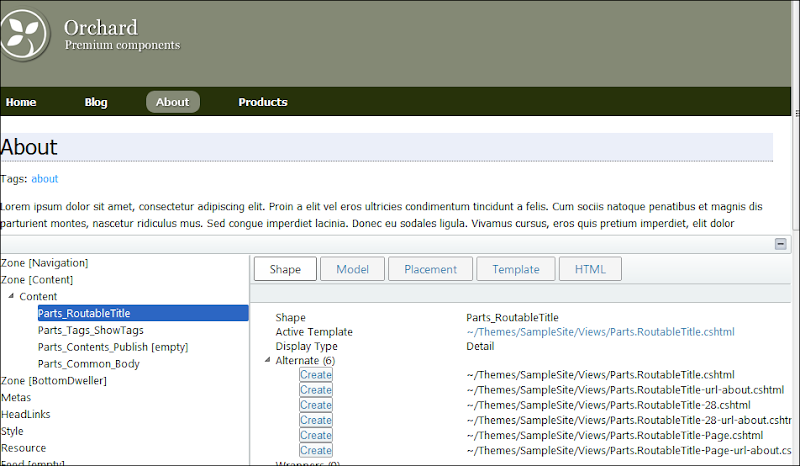Select Parts_Common_Body tree item
This screenshot has height=466, width=800.
[x=89, y=364]
